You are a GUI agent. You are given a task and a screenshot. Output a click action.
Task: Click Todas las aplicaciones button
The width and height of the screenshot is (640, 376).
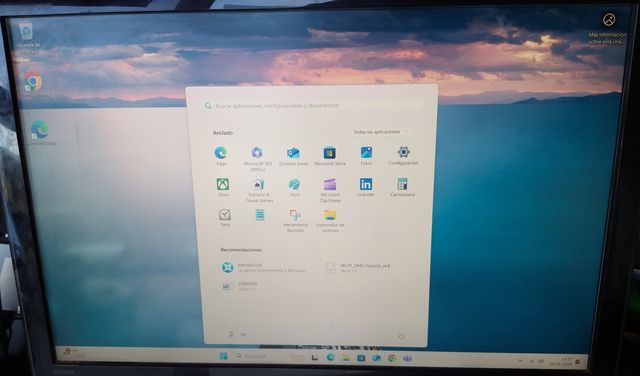click(381, 132)
